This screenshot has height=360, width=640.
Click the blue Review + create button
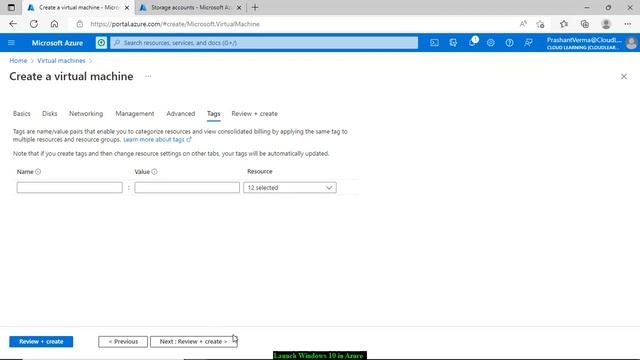click(x=41, y=342)
